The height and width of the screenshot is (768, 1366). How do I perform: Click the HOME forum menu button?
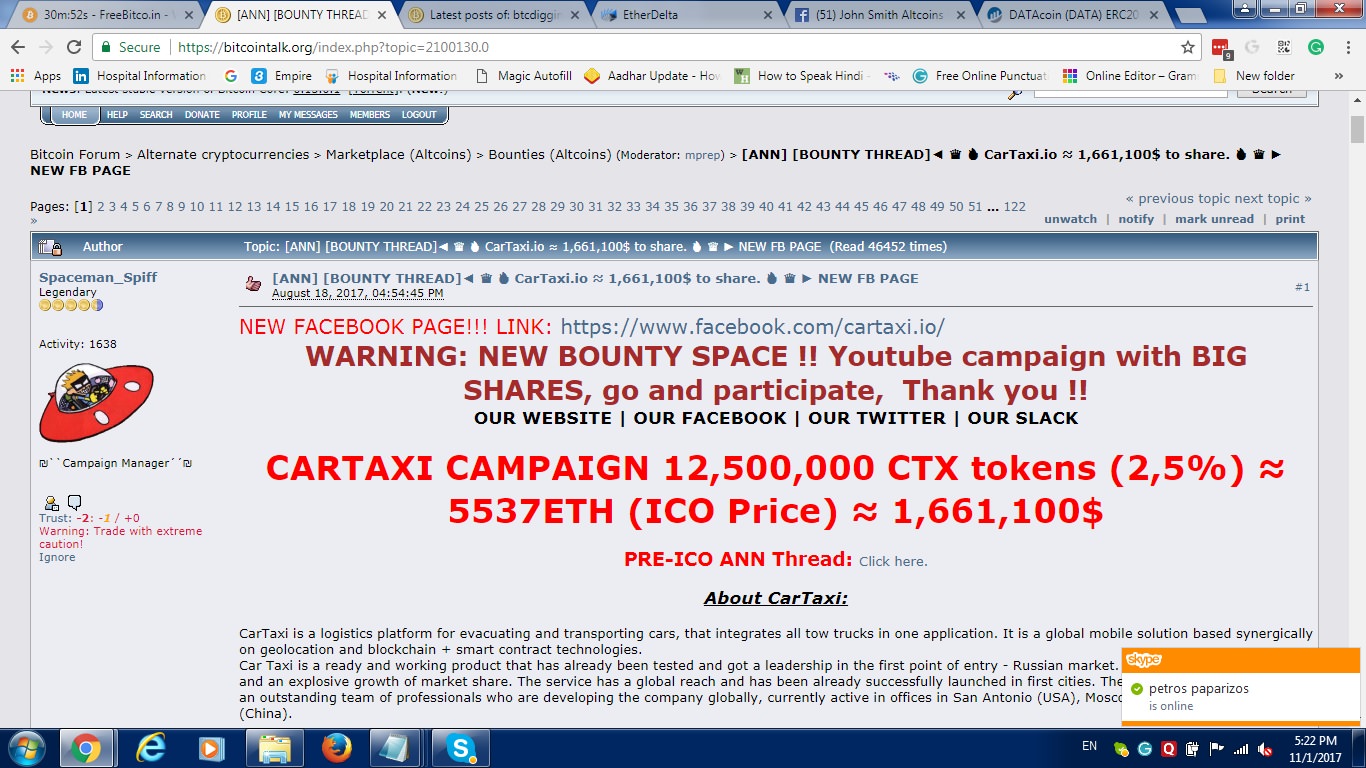[74, 115]
